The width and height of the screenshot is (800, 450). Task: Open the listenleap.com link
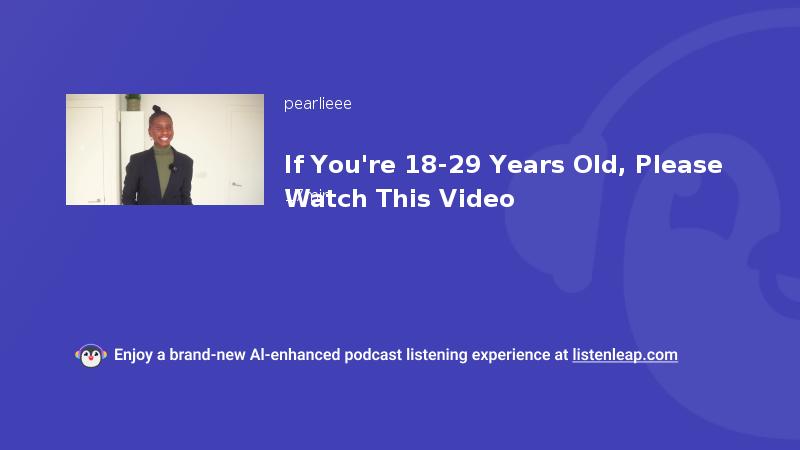pos(625,355)
